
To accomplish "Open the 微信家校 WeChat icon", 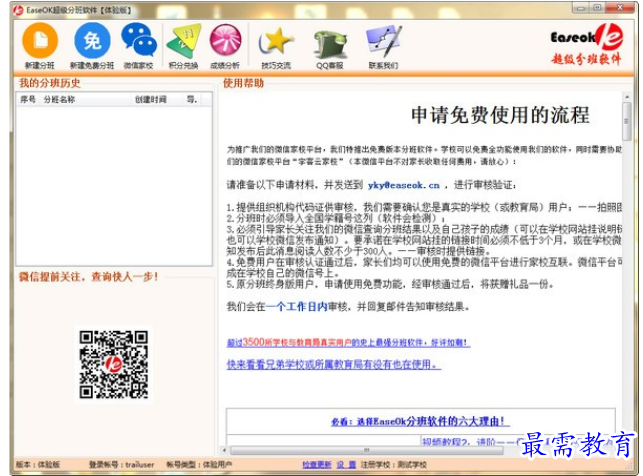I will click(139, 40).
